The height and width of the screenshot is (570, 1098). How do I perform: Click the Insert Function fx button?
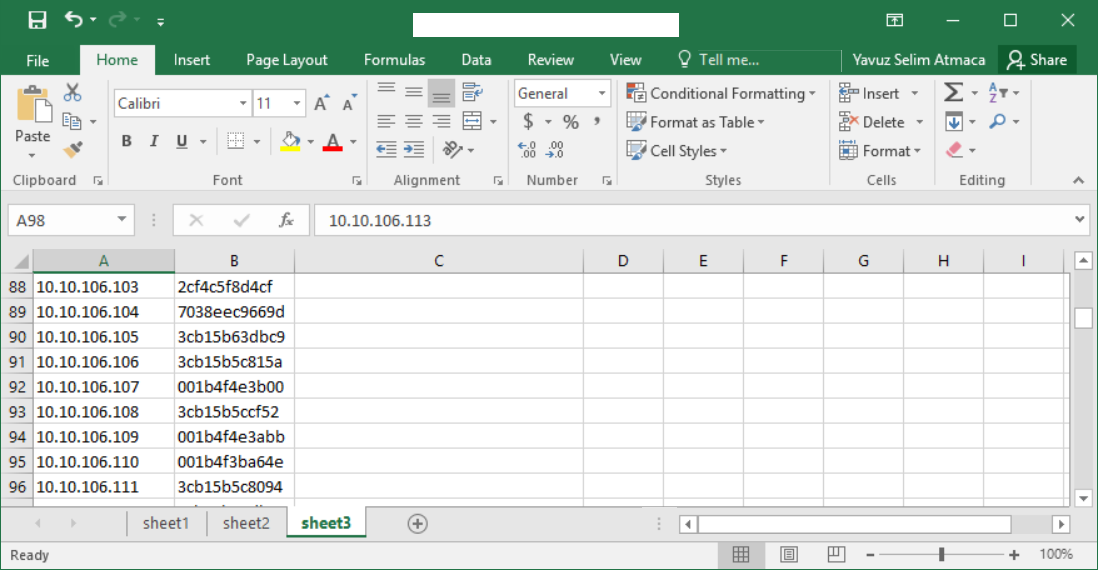pyautogui.click(x=286, y=221)
